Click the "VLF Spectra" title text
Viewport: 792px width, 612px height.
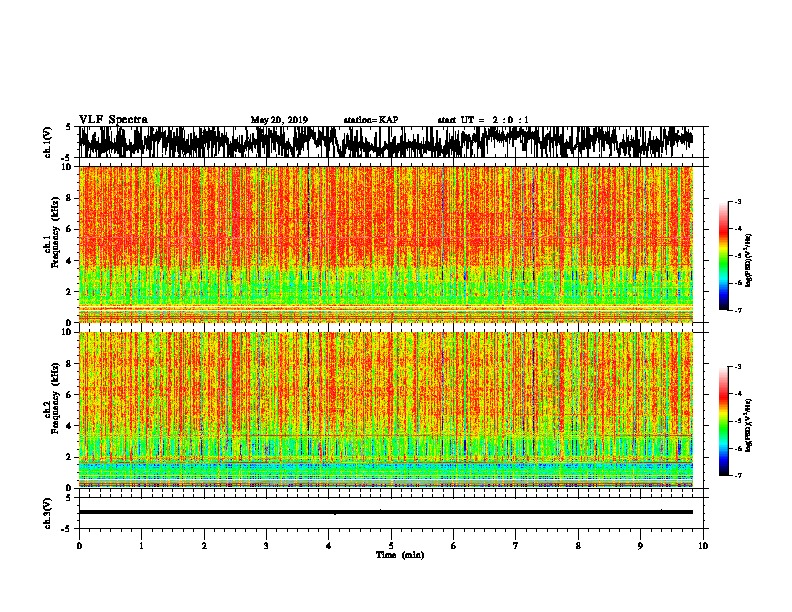click(113, 120)
